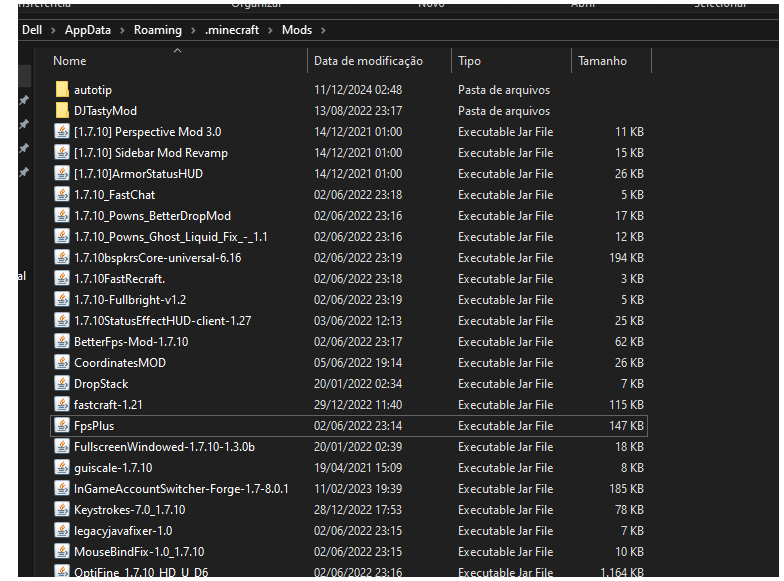This screenshot has width=784, height=581.
Task: Click the jar icon of bspkrsCore-universal-6.16
Action: coord(62,258)
